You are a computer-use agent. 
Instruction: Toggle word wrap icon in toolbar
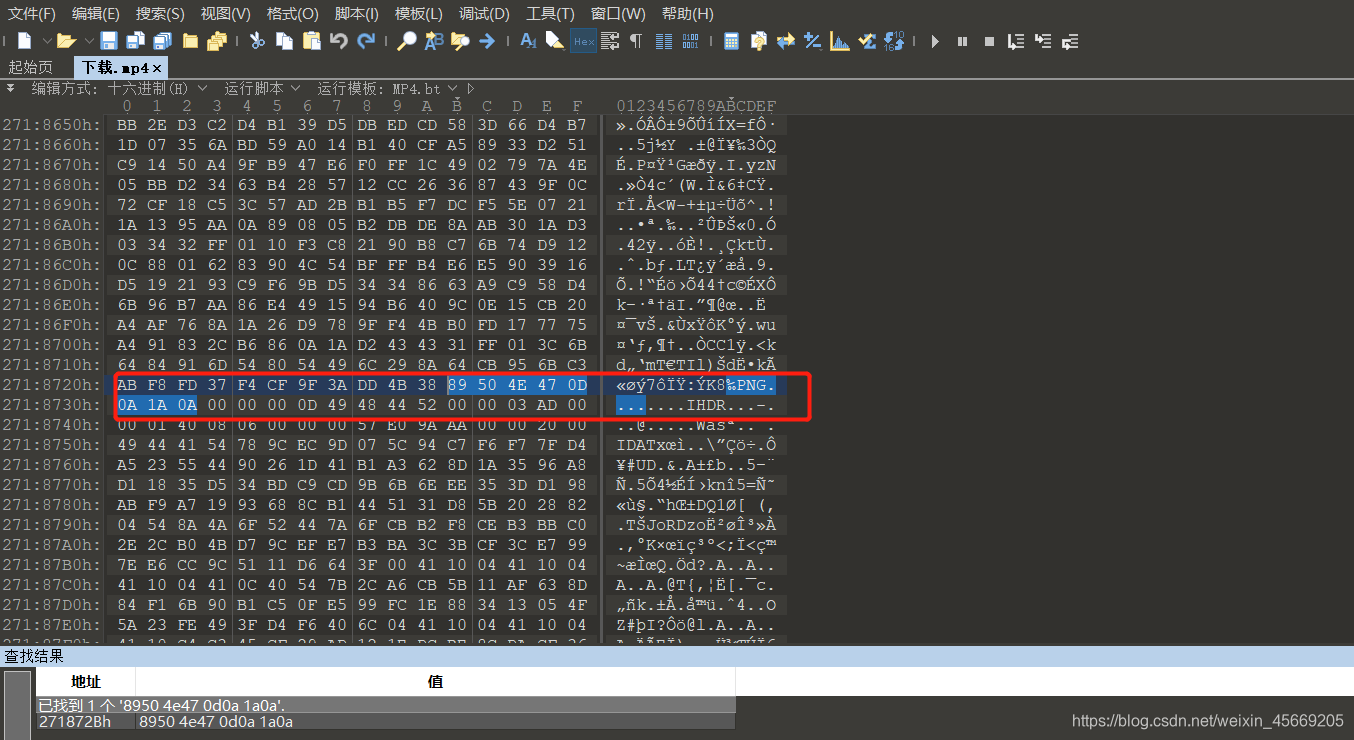click(x=610, y=41)
